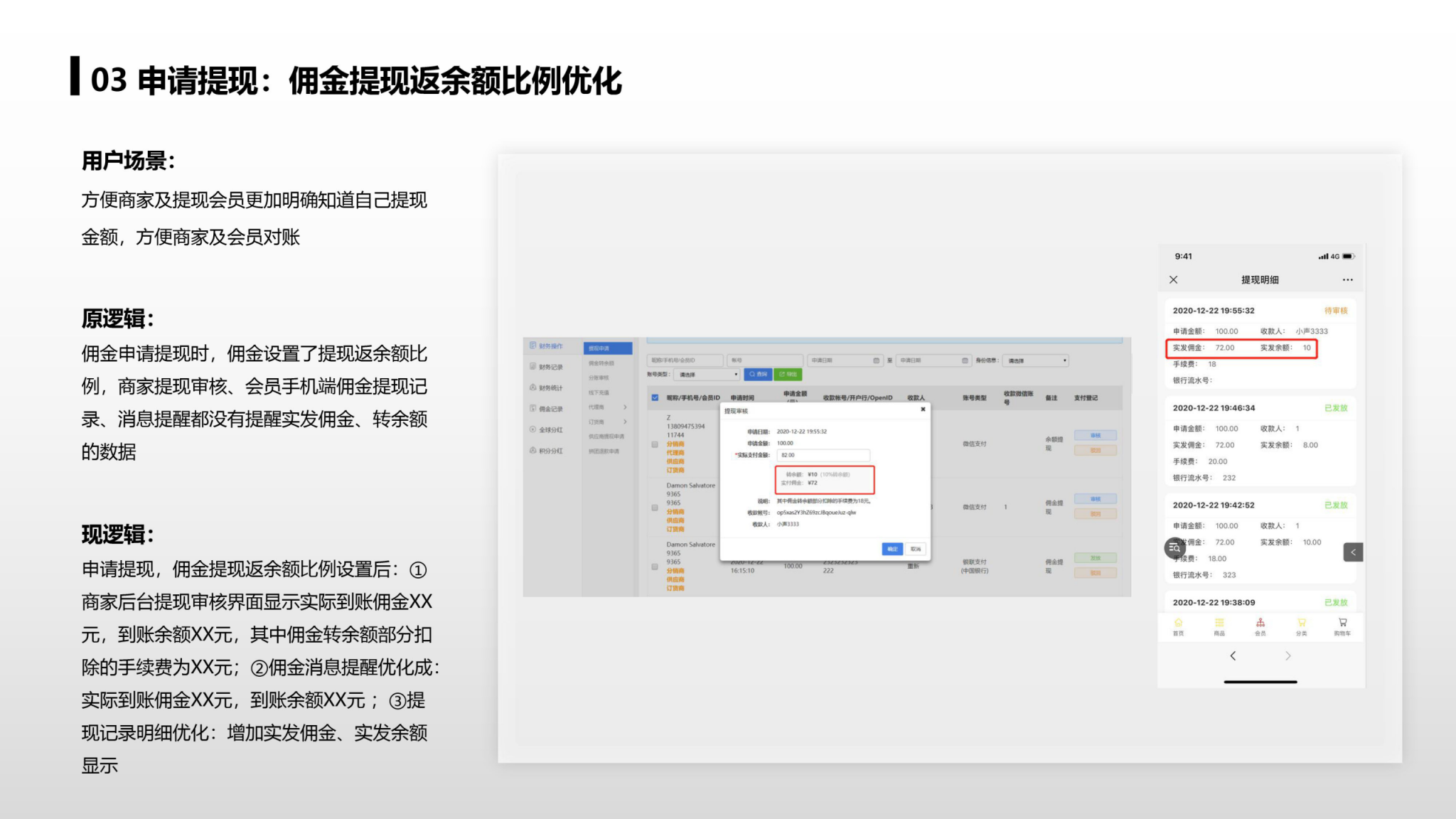Image resolution: width=1456 pixels, height=819 pixels.
Task: Click 银行流水号 value 232
Action: pos(1229,478)
